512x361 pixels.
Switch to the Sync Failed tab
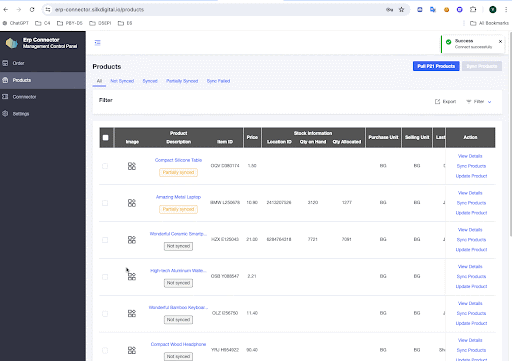(x=218, y=81)
